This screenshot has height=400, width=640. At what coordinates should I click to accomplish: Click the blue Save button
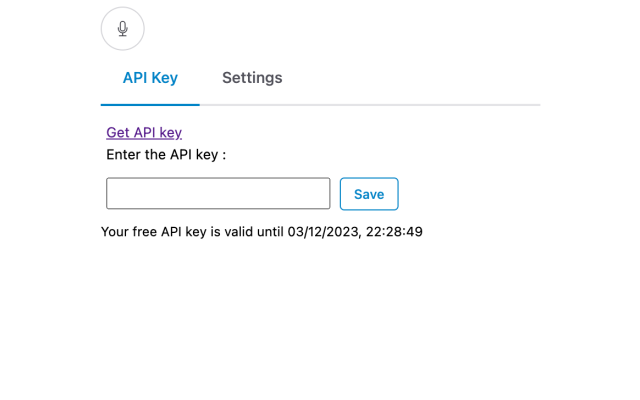point(369,194)
